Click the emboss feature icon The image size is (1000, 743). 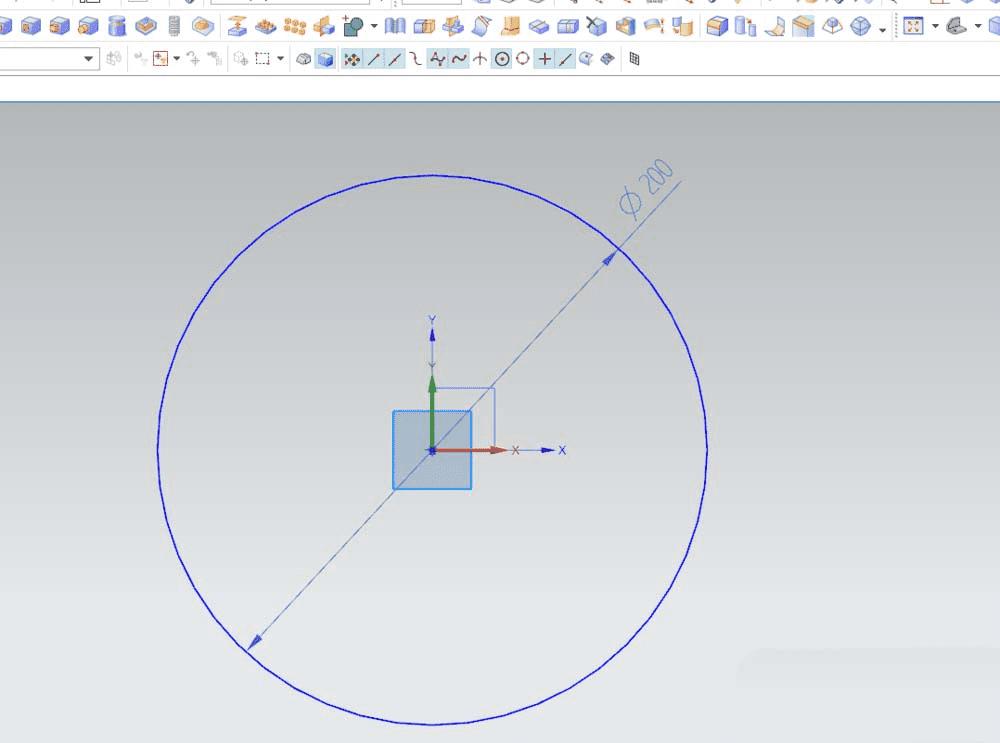point(203,26)
